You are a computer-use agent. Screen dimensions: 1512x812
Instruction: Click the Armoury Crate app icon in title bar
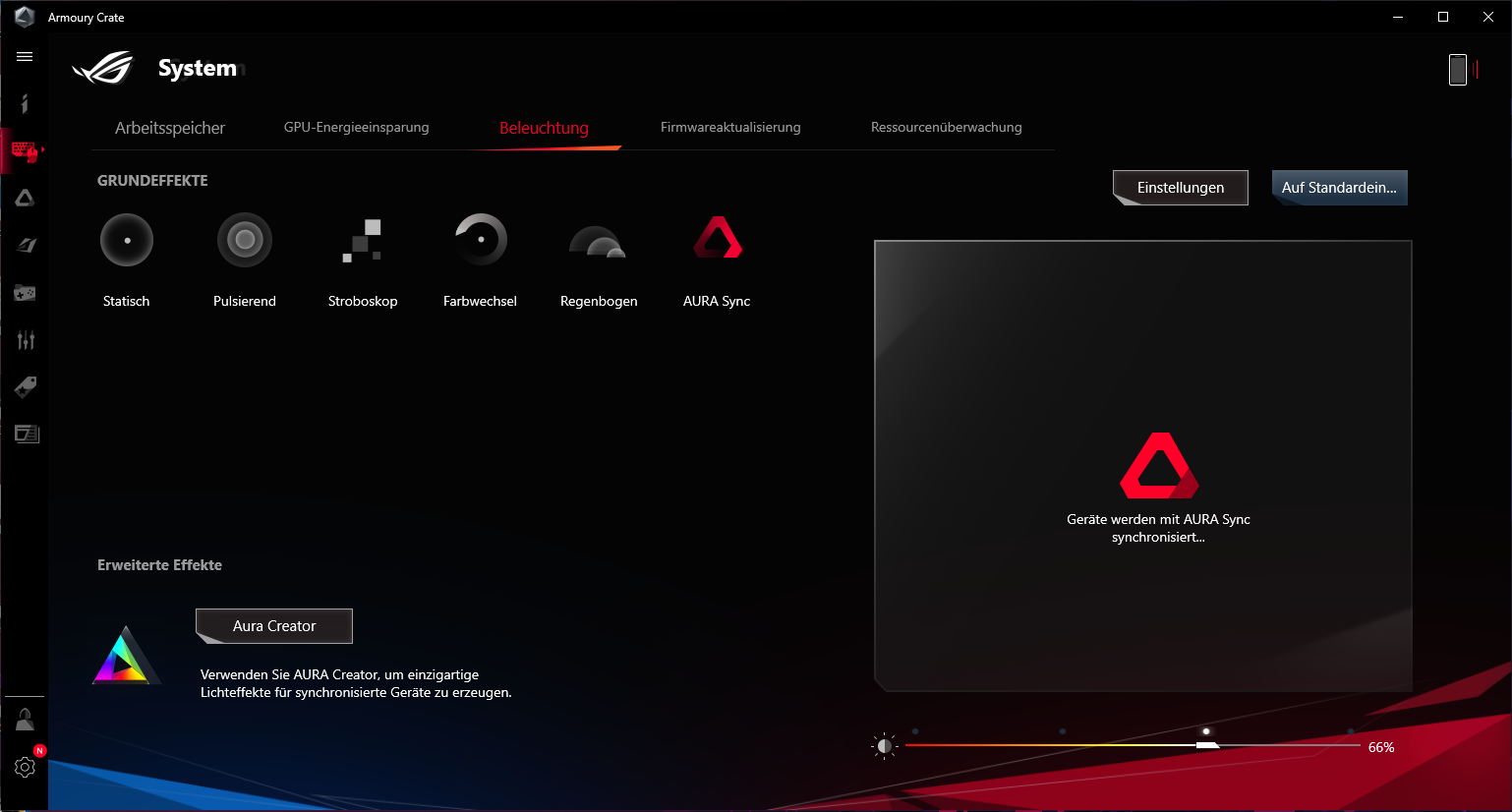pyautogui.click(x=25, y=17)
